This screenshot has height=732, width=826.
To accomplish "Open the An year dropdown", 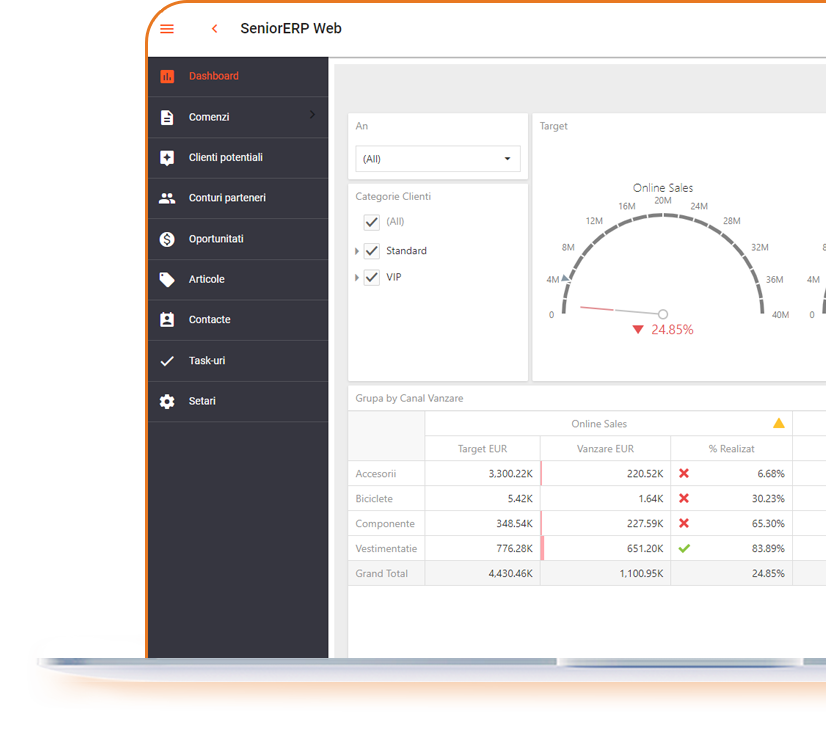I will [438, 159].
